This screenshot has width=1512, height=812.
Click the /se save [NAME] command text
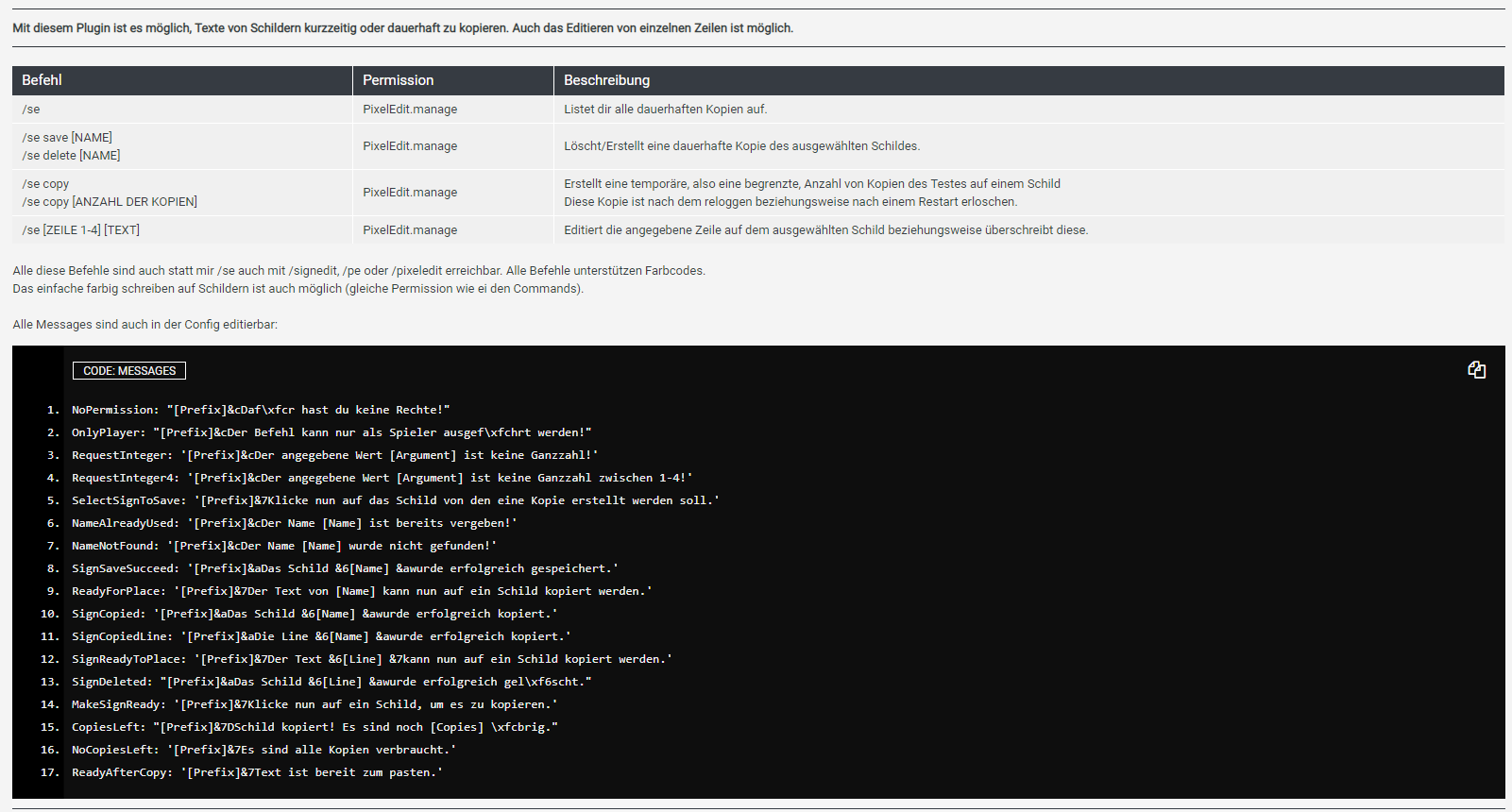pyautogui.click(x=67, y=138)
